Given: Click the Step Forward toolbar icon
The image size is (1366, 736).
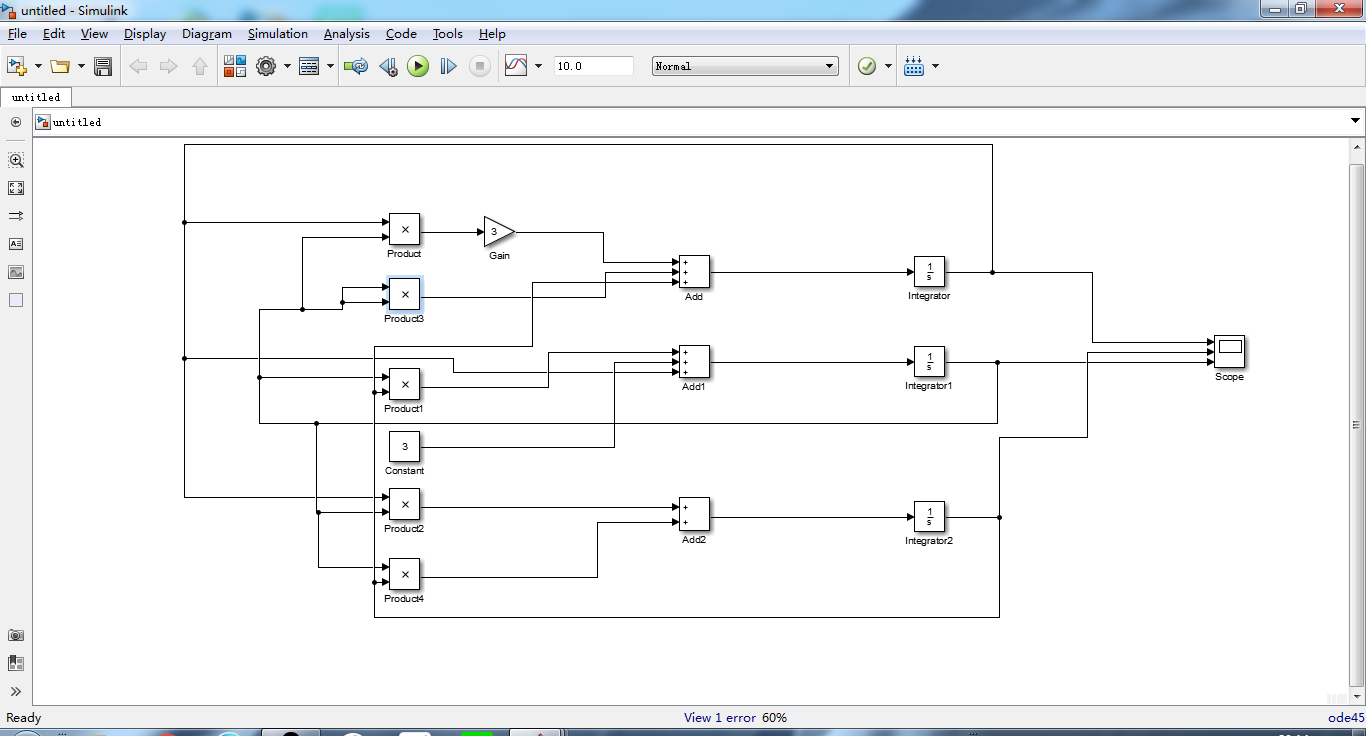Looking at the screenshot, I should click(x=449, y=66).
